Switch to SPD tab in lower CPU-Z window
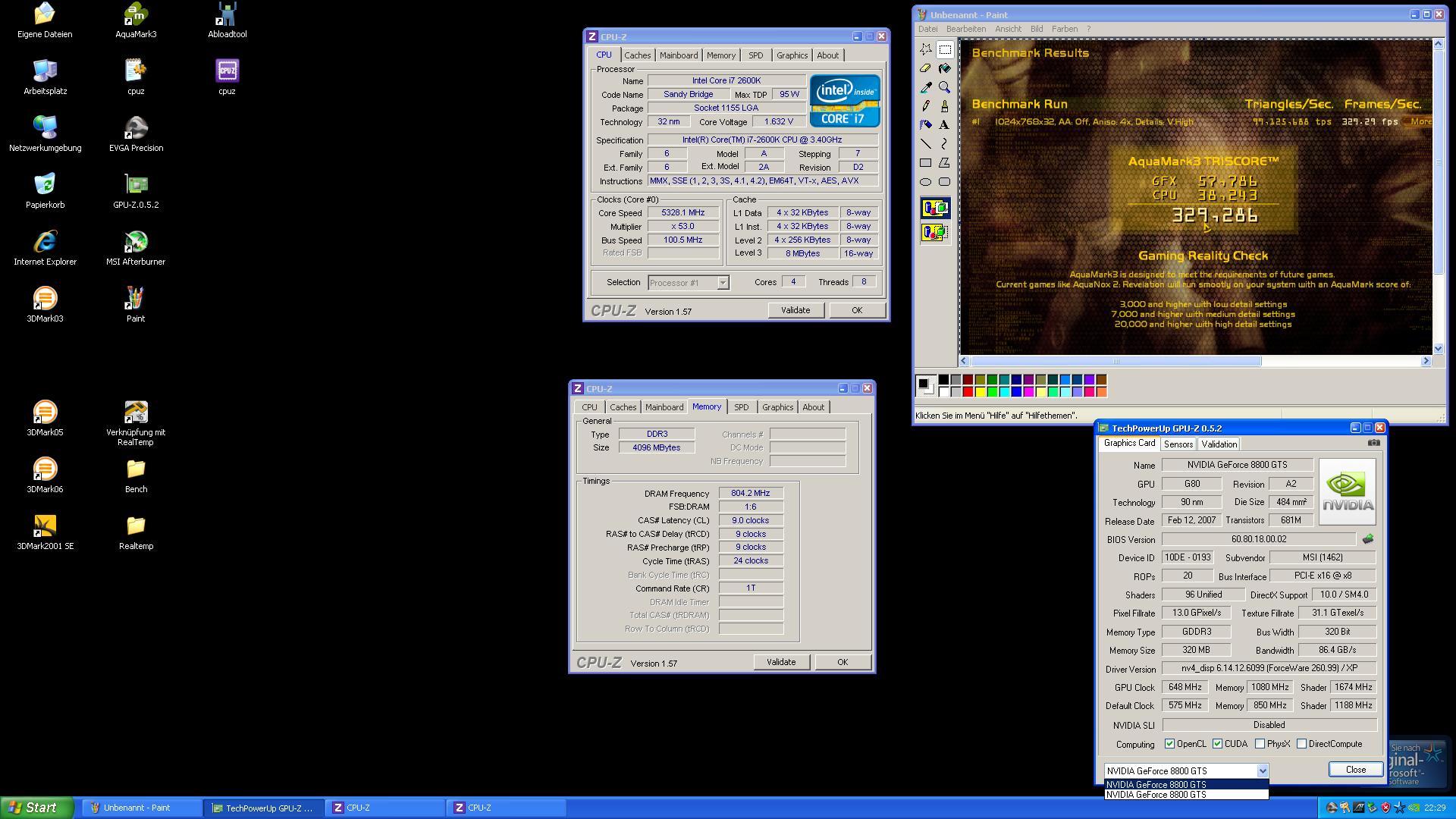 point(741,407)
